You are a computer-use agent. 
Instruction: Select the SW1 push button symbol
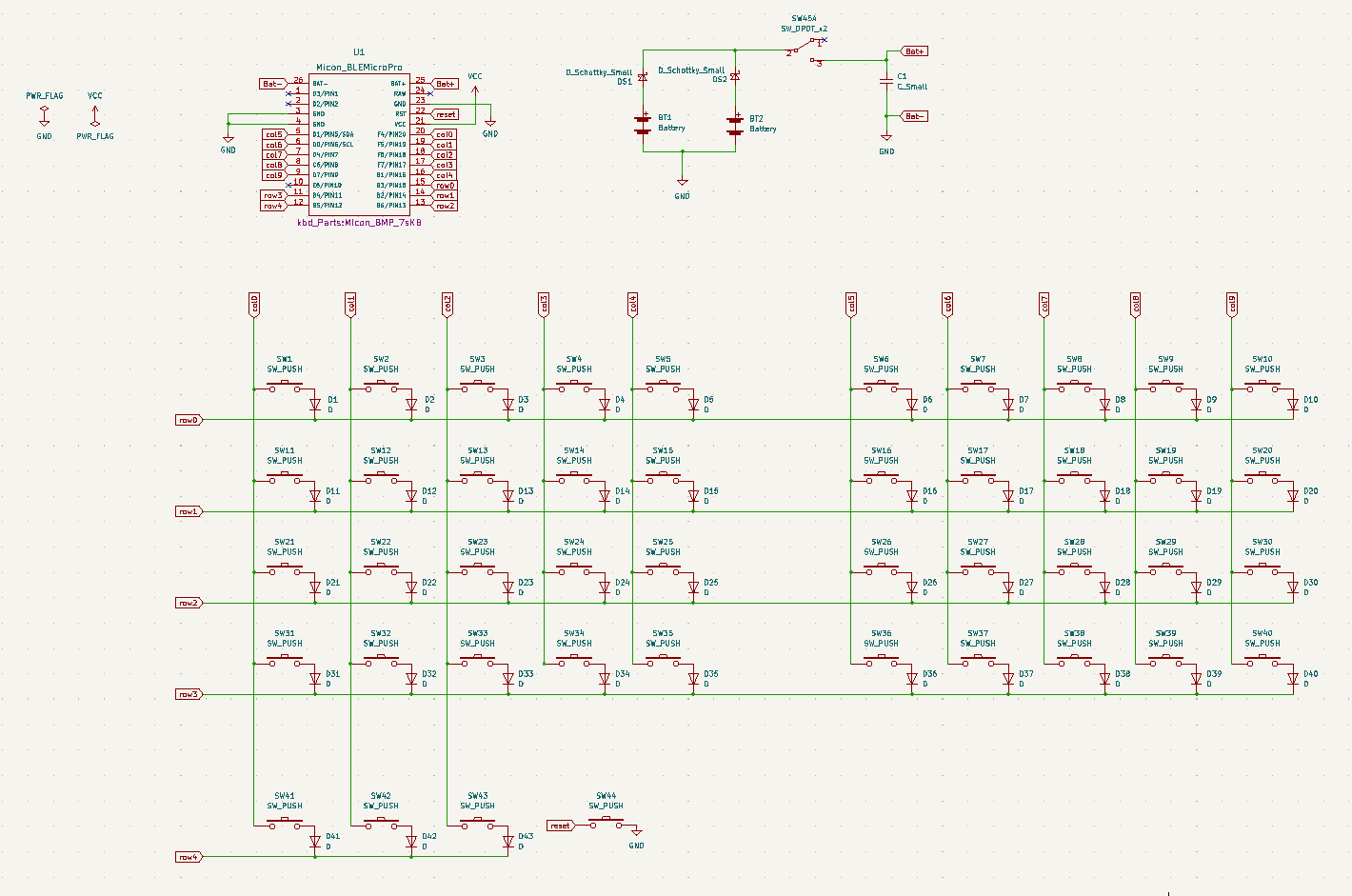click(x=285, y=387)
